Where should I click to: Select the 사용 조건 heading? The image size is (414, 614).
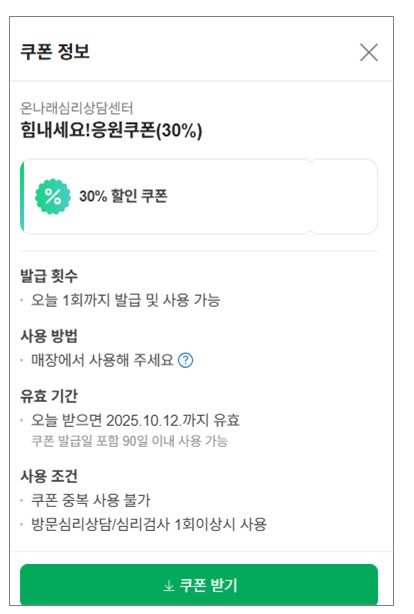pos(49,476)
